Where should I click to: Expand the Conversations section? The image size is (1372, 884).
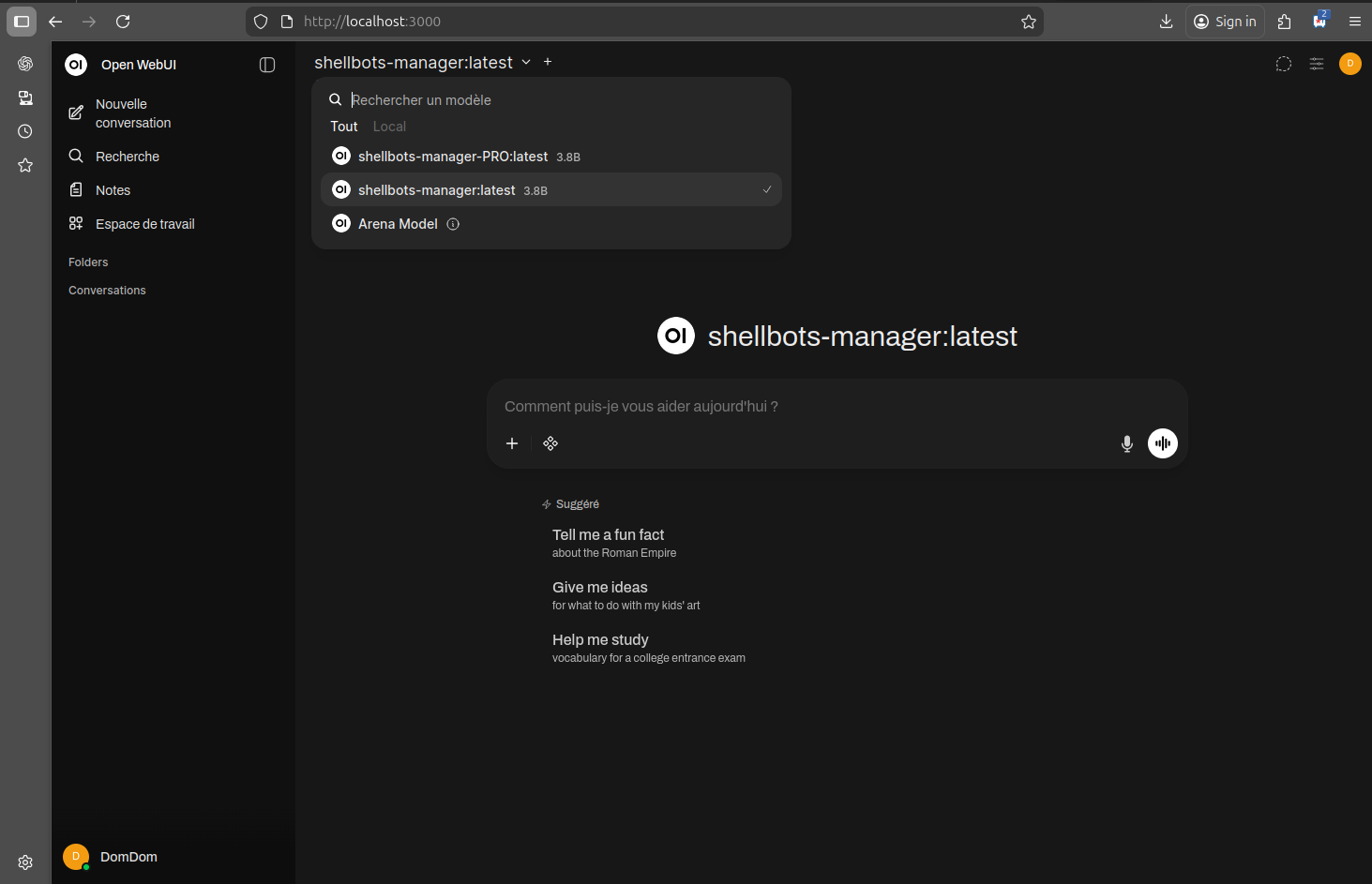[107, 291]
